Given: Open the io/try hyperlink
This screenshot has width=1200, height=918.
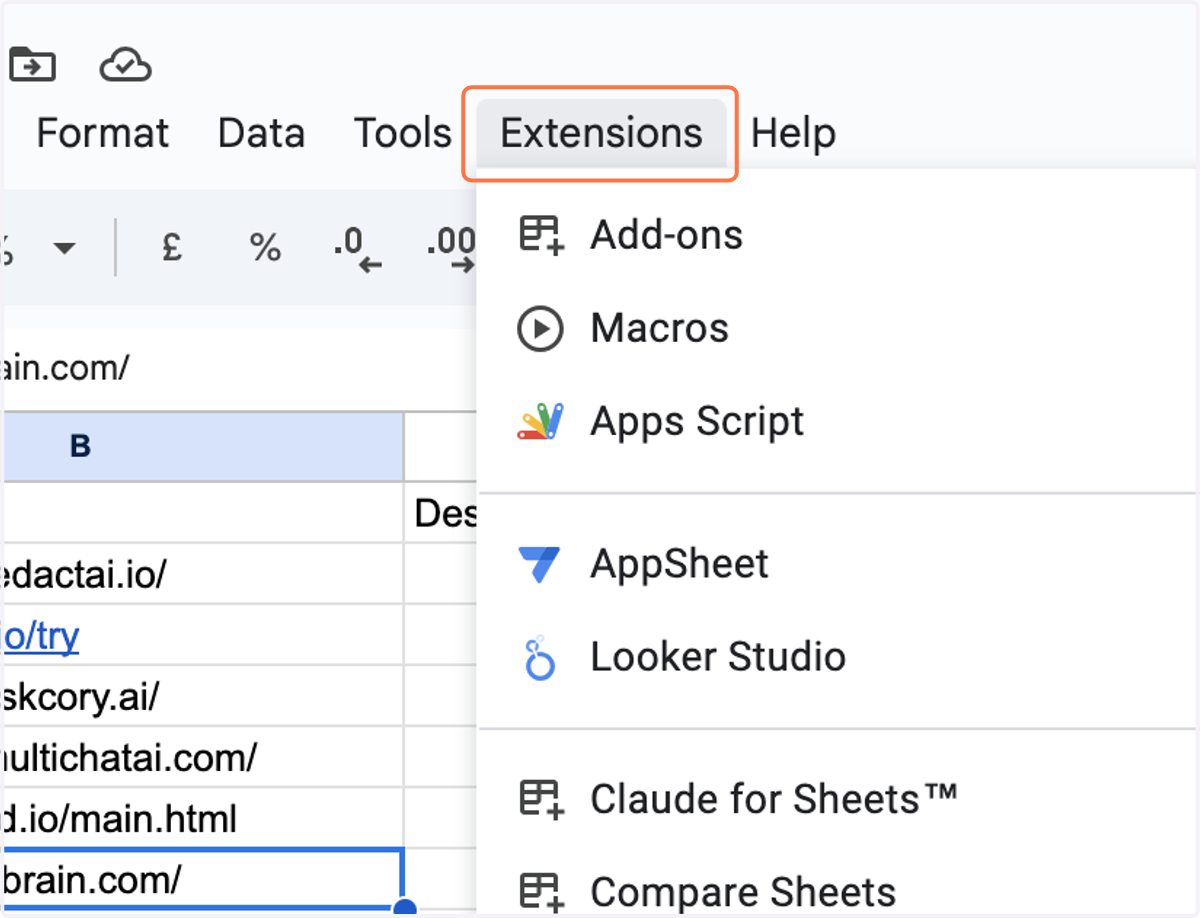Looking at the screenshot, I should (40, 635).
